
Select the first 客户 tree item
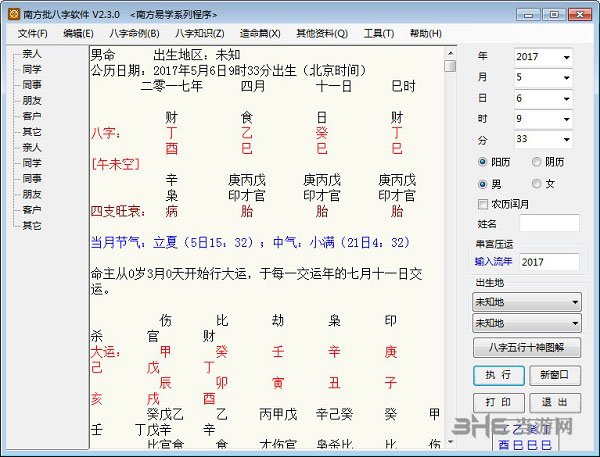[x=32, y=116]
